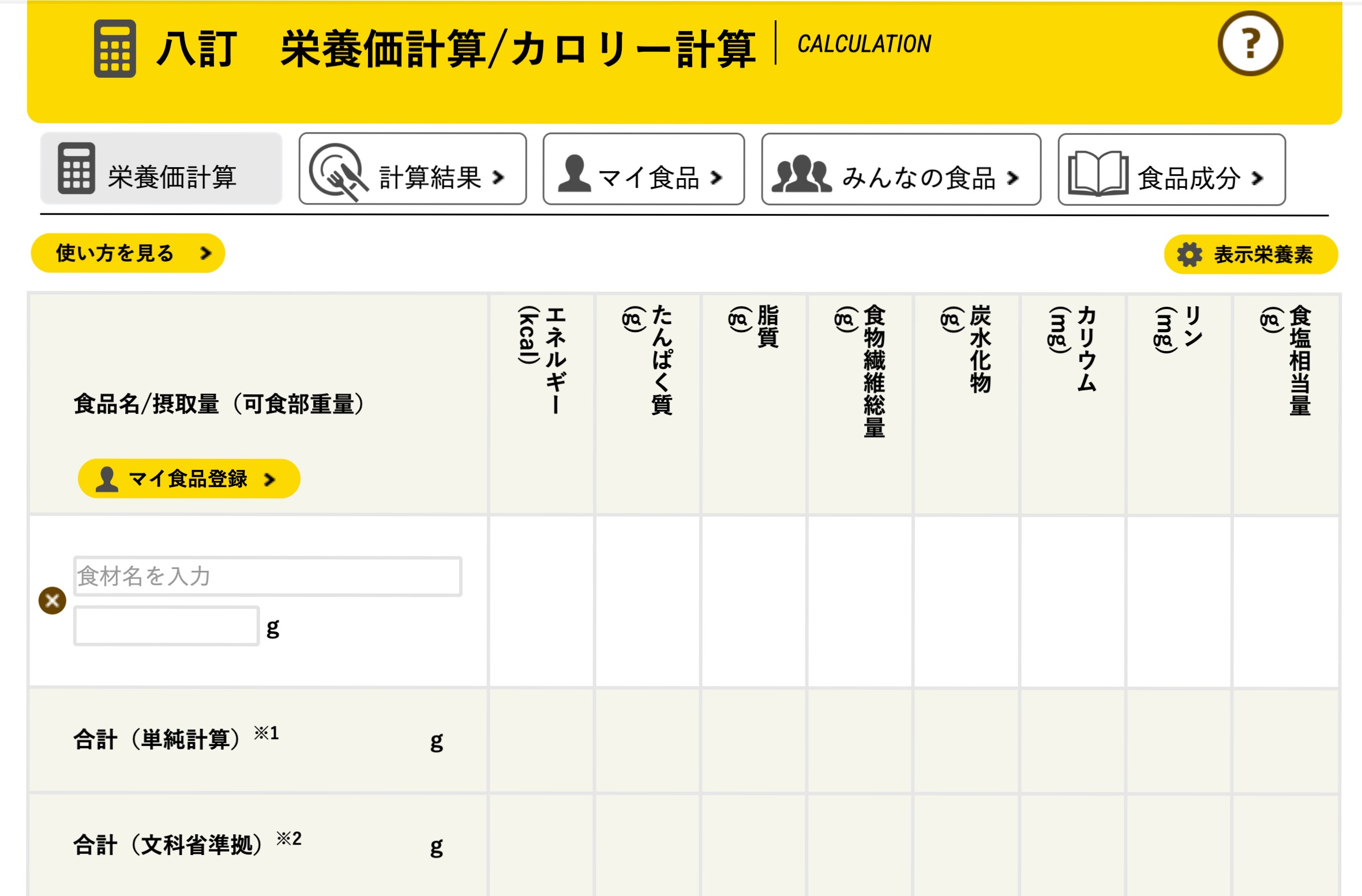Screen dimensions: 1362x896
Task: Focus the gram amount input field
Action: click(166, 626)
